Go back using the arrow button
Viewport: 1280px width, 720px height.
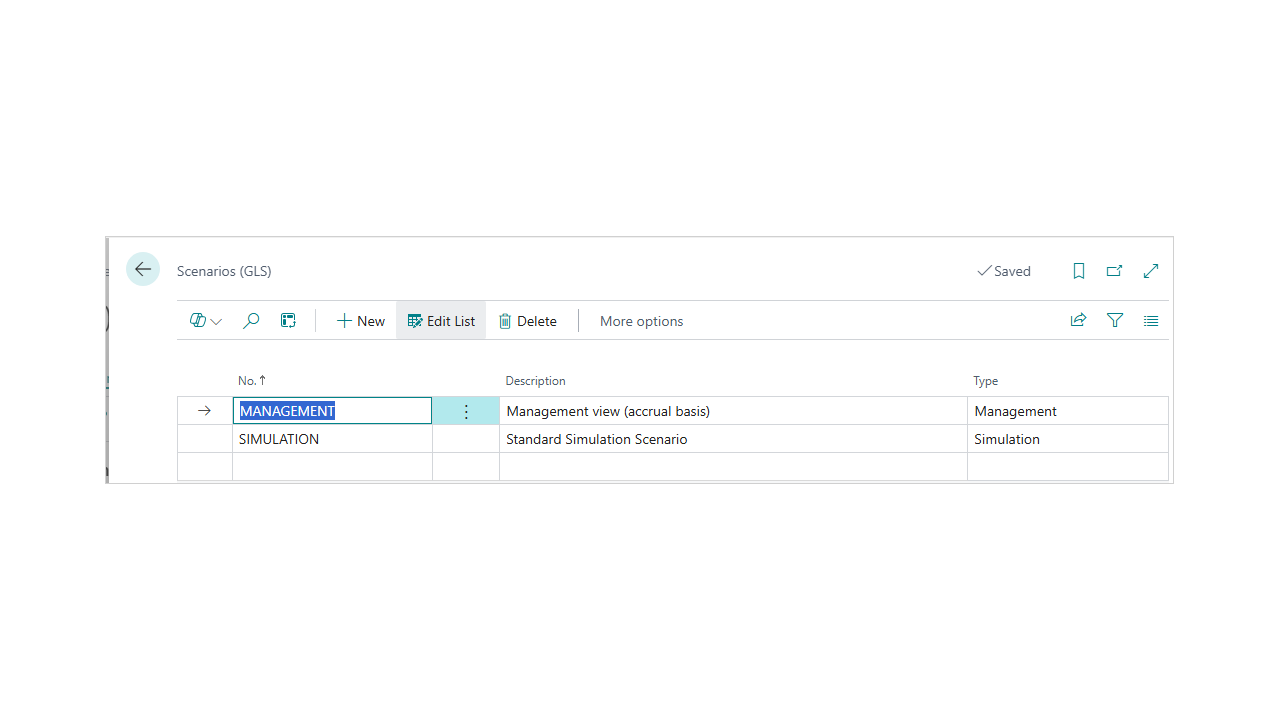143,269
